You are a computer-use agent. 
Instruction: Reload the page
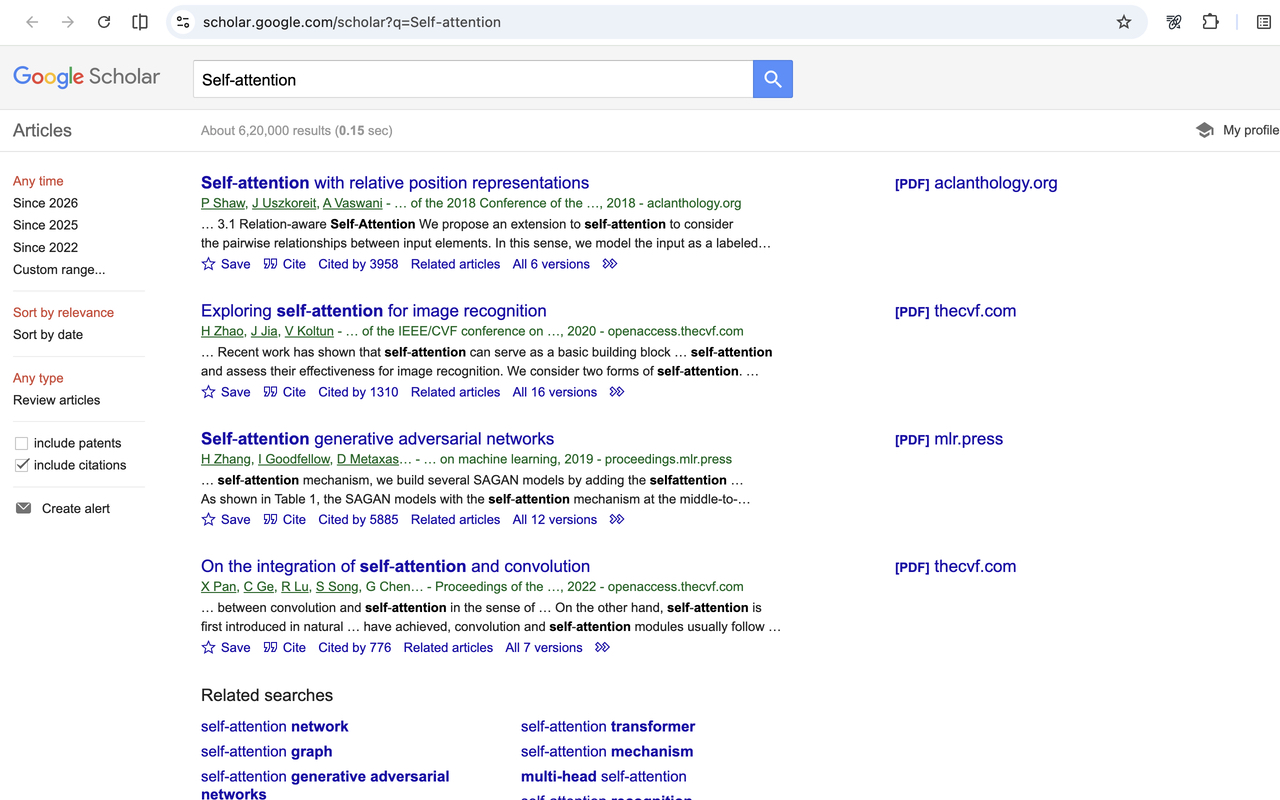click(104, 22)
